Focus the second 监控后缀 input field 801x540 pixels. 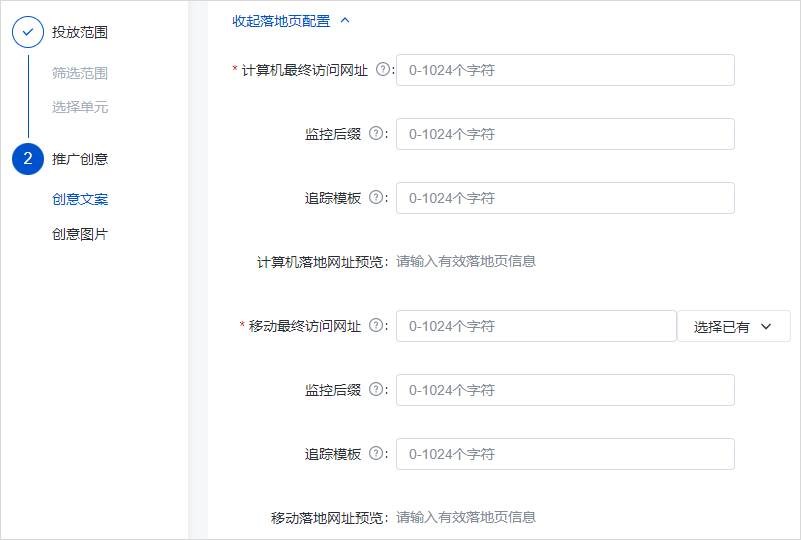(x=565, y=390)
